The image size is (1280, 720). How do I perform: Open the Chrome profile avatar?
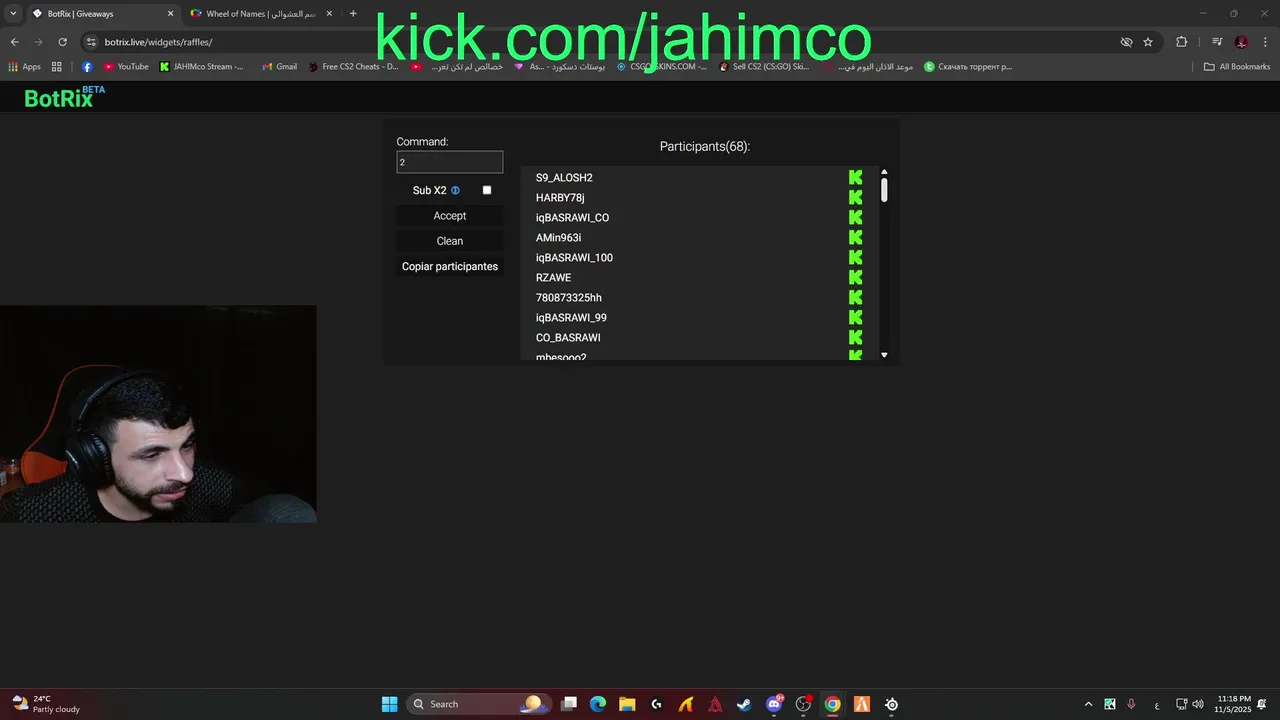click(x=1241, y=42)
